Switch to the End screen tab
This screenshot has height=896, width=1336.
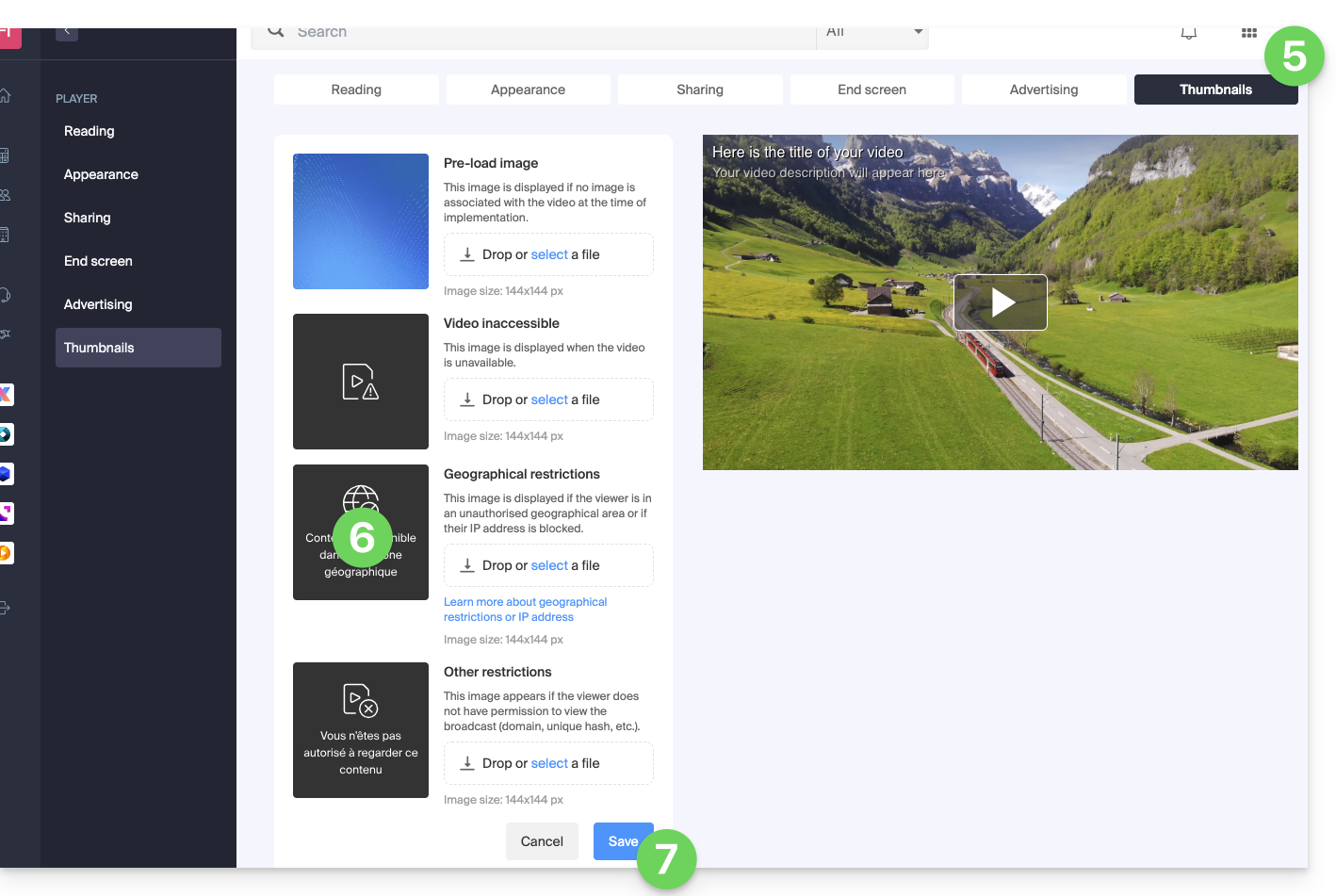pyautogui.click(x=872, y=90)
